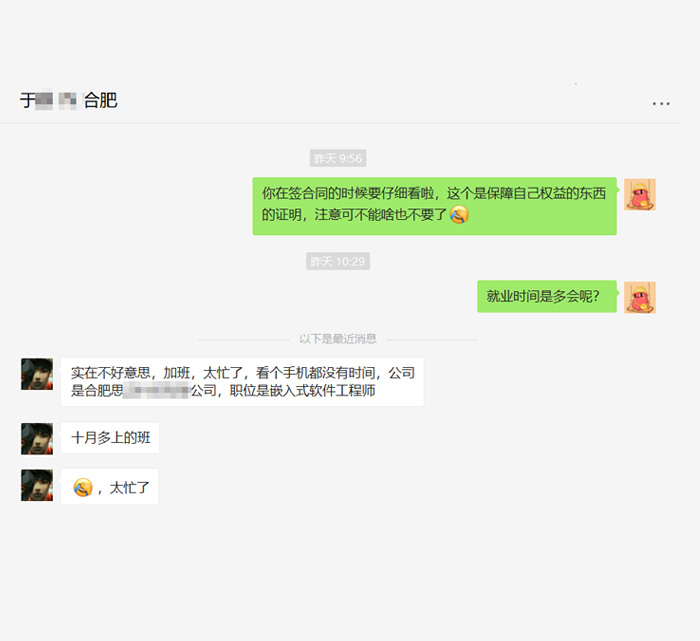Click the contact avatar beside the 太忙了 message
Image resolution: width=700 pixels, height=641 pixels.
37,485
